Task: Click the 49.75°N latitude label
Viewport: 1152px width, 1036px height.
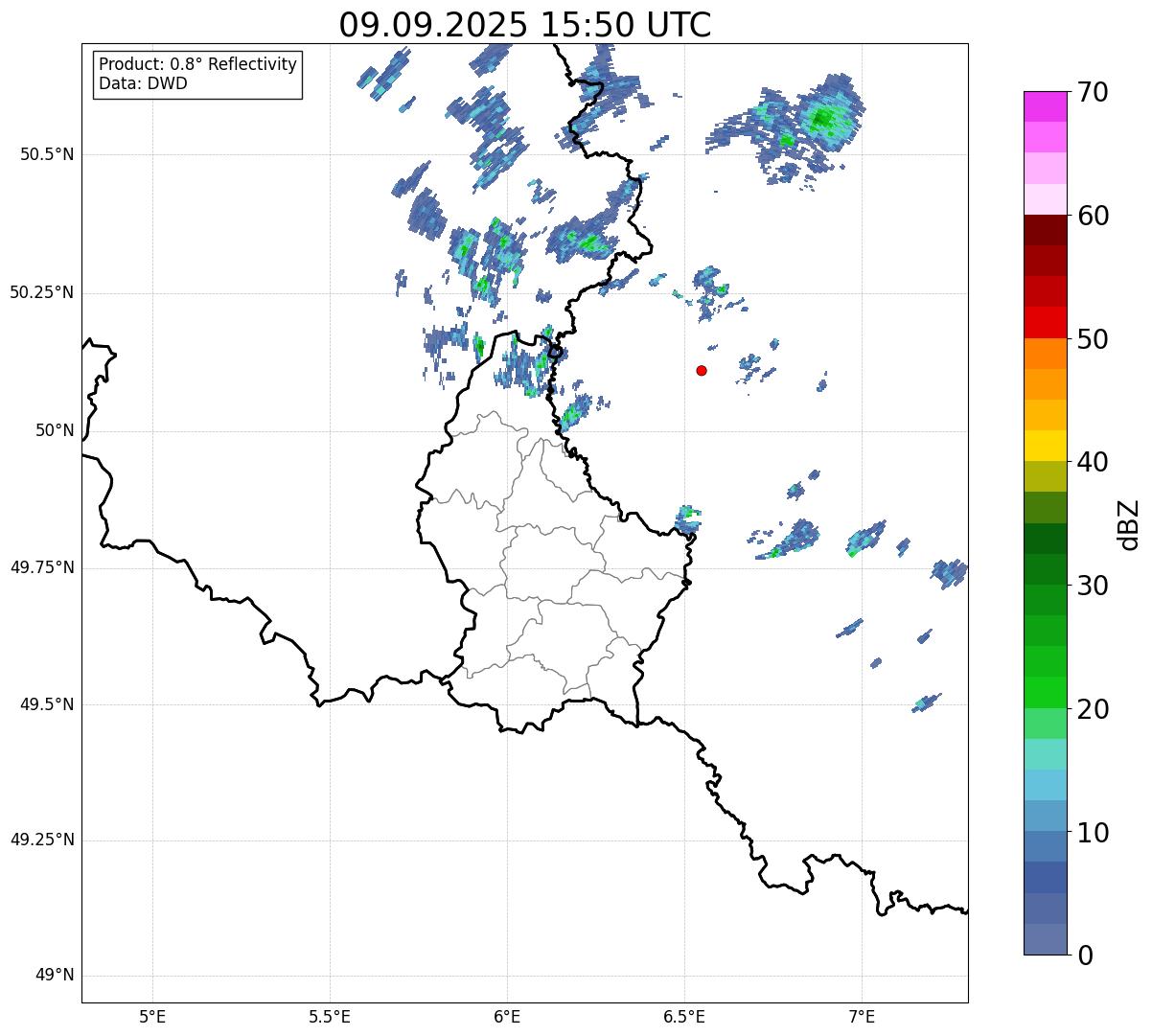Action: coord(41,567)
